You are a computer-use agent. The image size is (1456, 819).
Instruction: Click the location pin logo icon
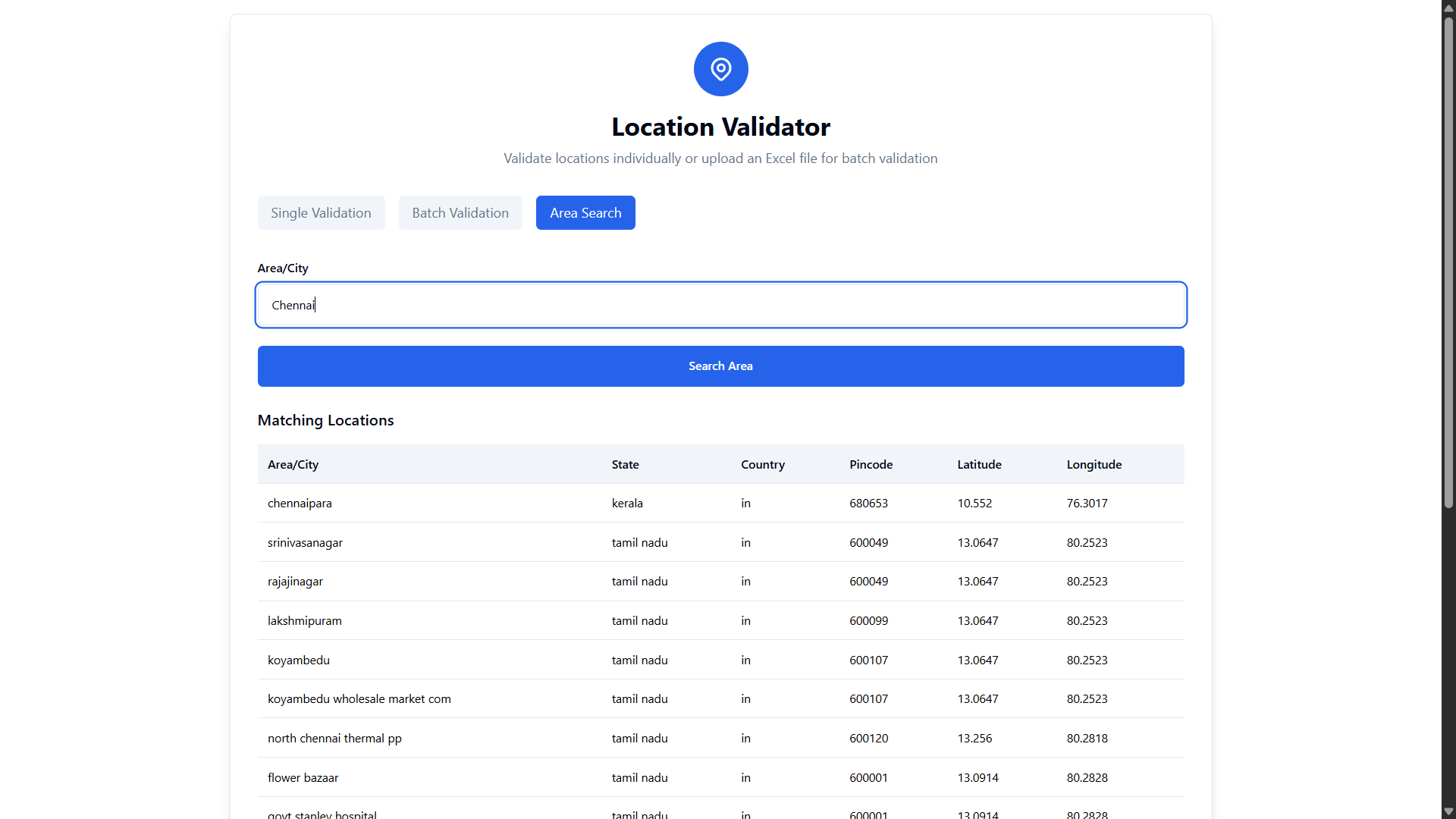click(x=720, y=68)
